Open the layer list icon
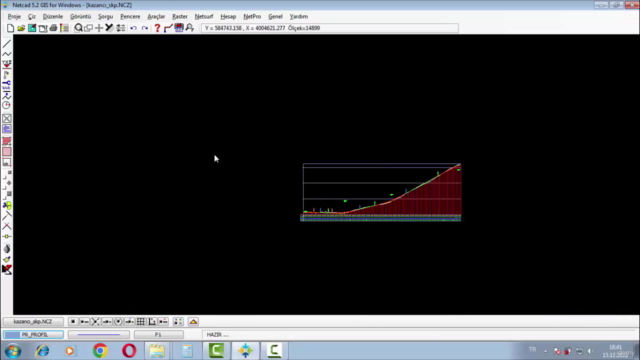This screenshot has height=360, width=640. coord(64,28)
